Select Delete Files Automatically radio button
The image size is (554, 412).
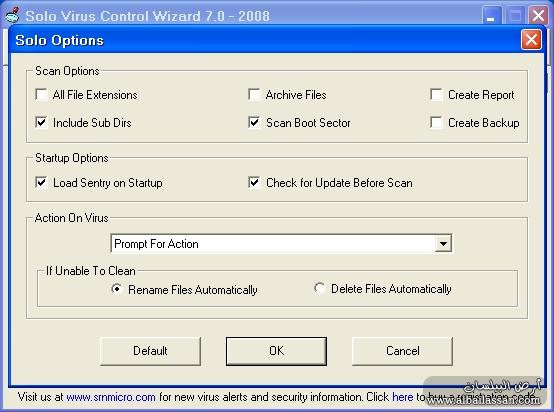tap(319, 288)
